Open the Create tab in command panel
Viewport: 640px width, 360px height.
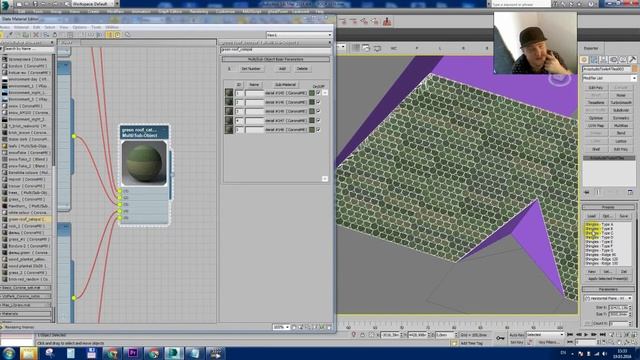point(585,60)
